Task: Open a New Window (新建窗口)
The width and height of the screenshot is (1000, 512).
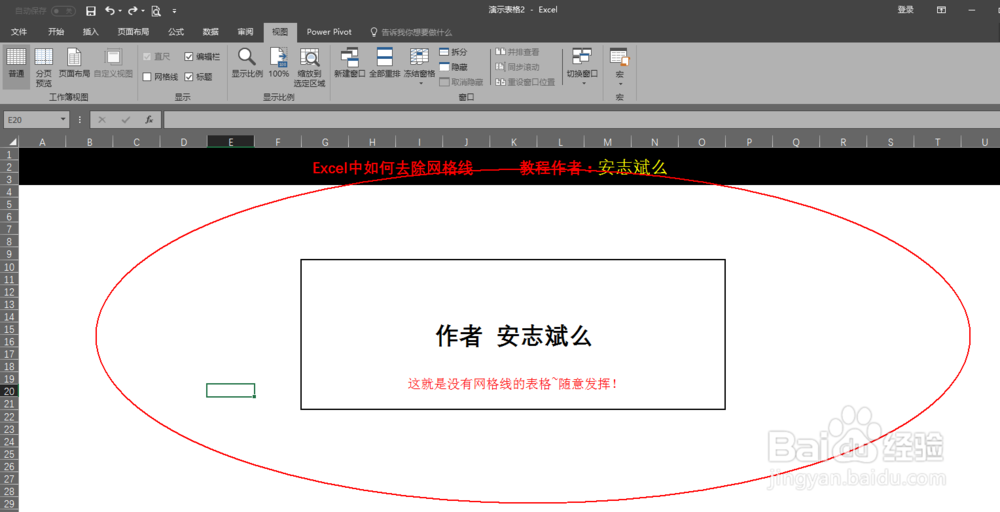Action: 349,64
